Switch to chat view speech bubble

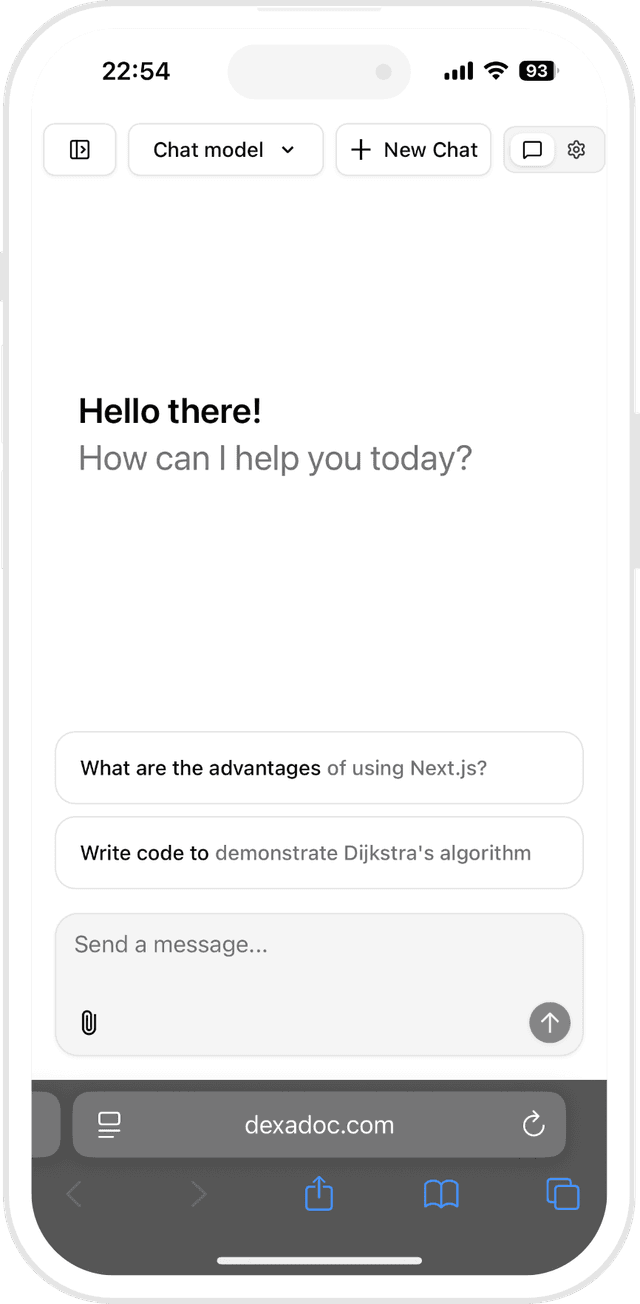(x=533, y=150)
